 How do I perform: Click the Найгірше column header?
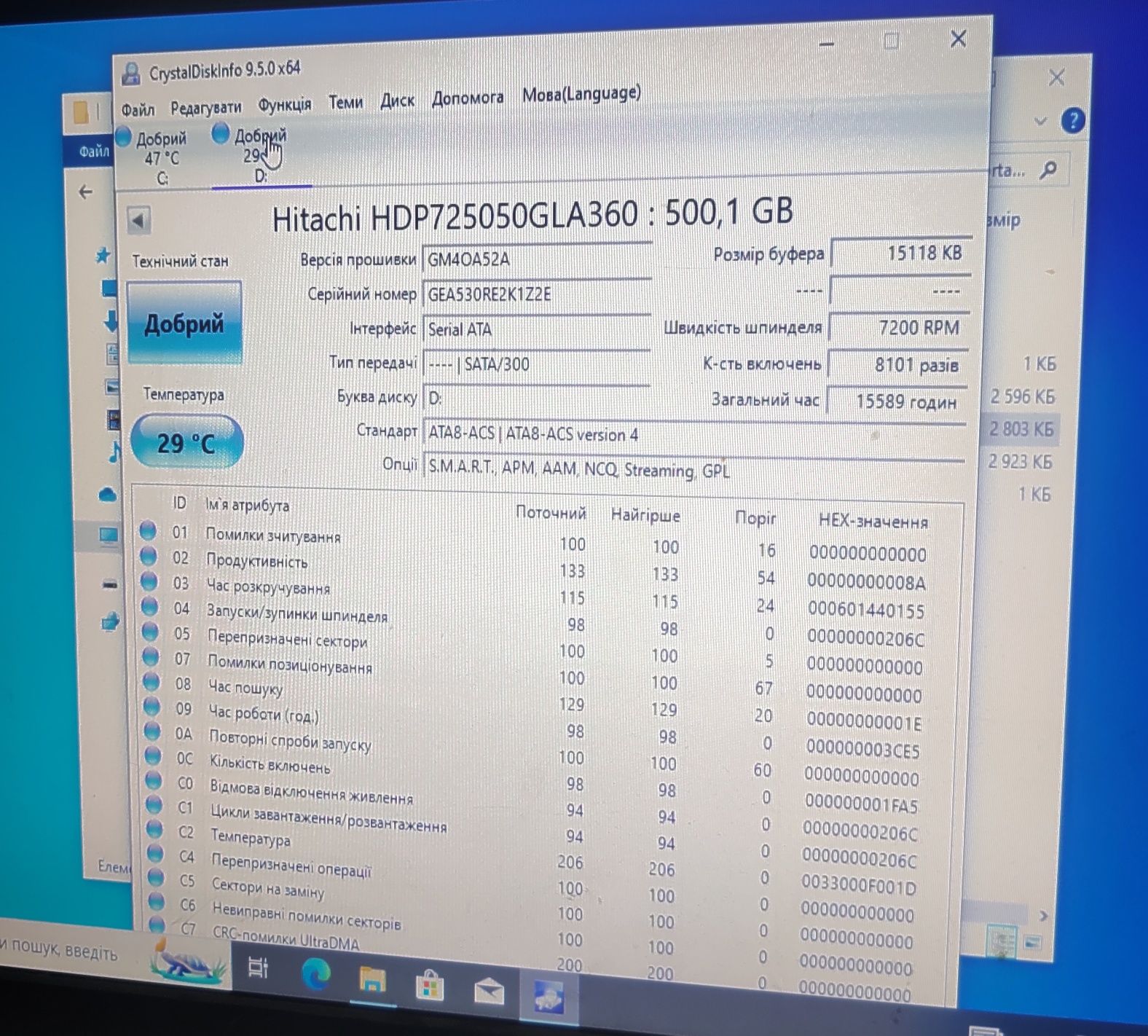[645, 516]
